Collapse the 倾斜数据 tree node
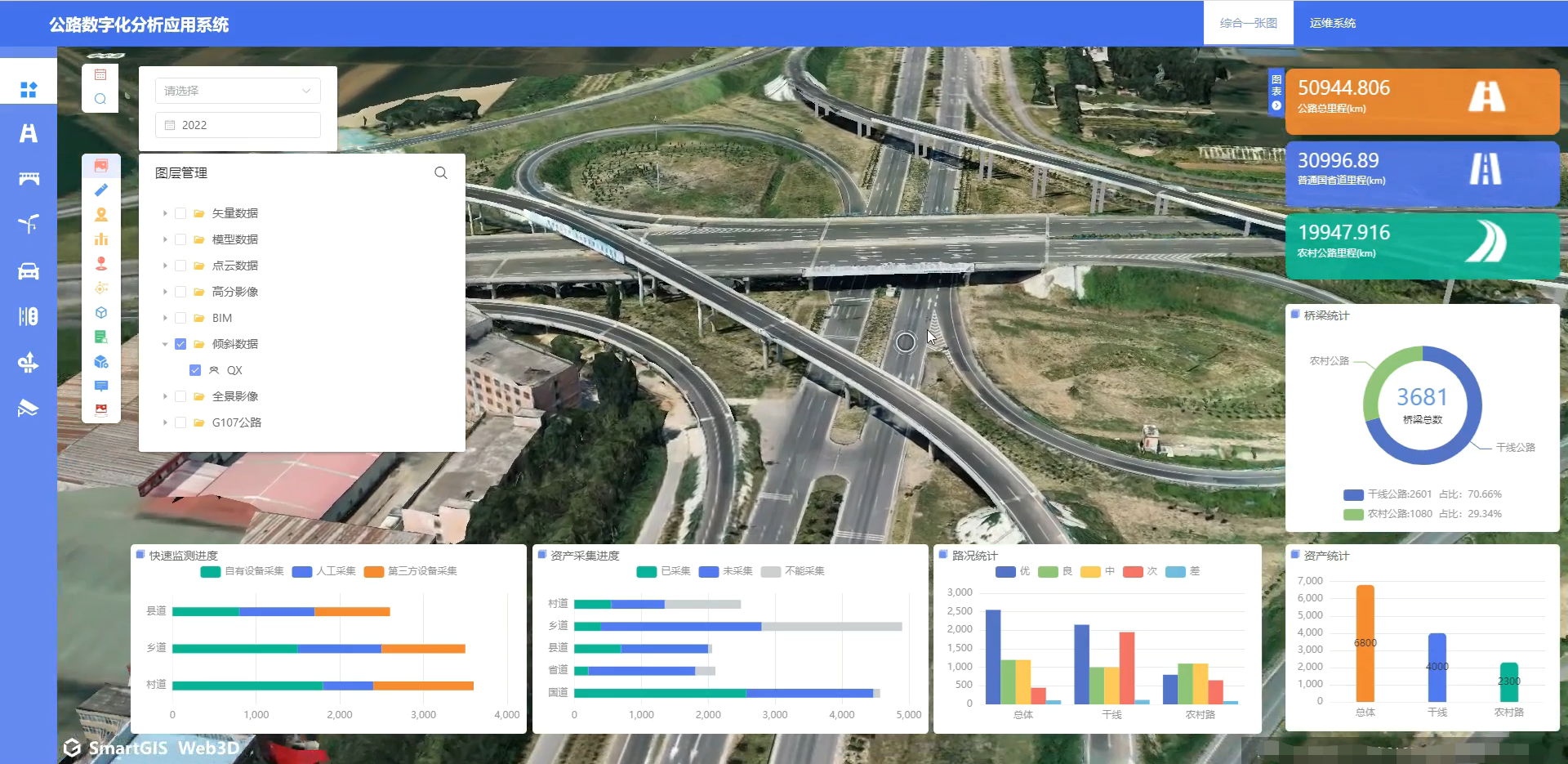This screenshot has width=1568, height=764. pyautogui.click(x=165, y=344)
